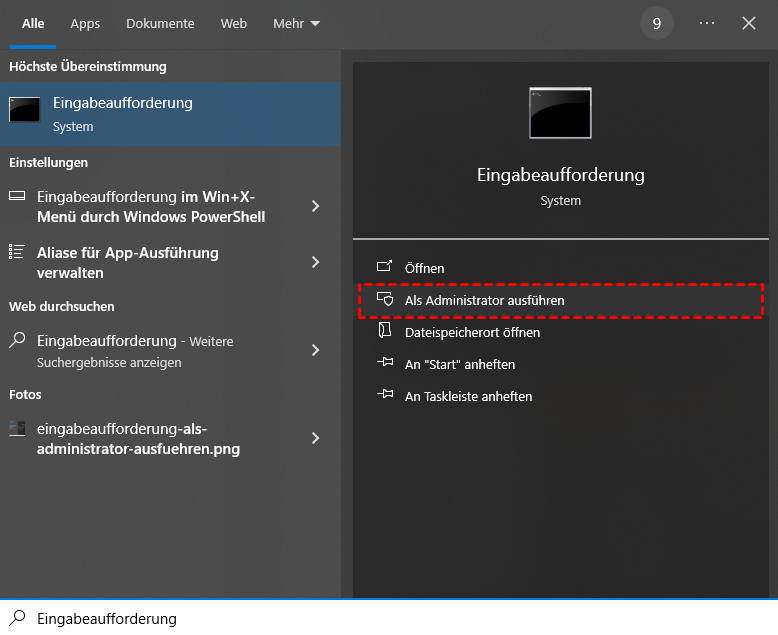Switch to the Apps tab
Image resolution: width=778 pixels, height=635 pixels.
coord(85,23)
